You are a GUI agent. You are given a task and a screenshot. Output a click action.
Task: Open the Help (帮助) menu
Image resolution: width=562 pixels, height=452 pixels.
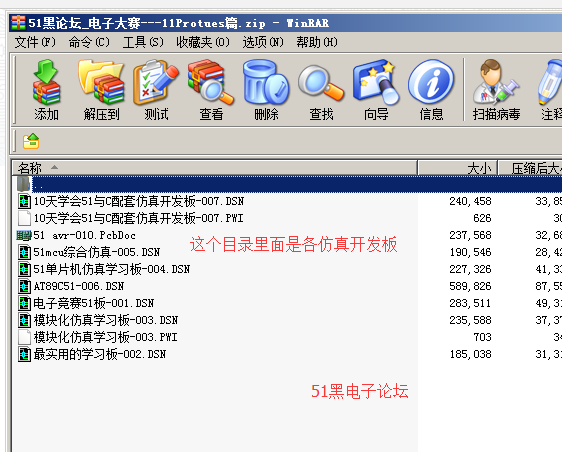(x=317, y=42)
